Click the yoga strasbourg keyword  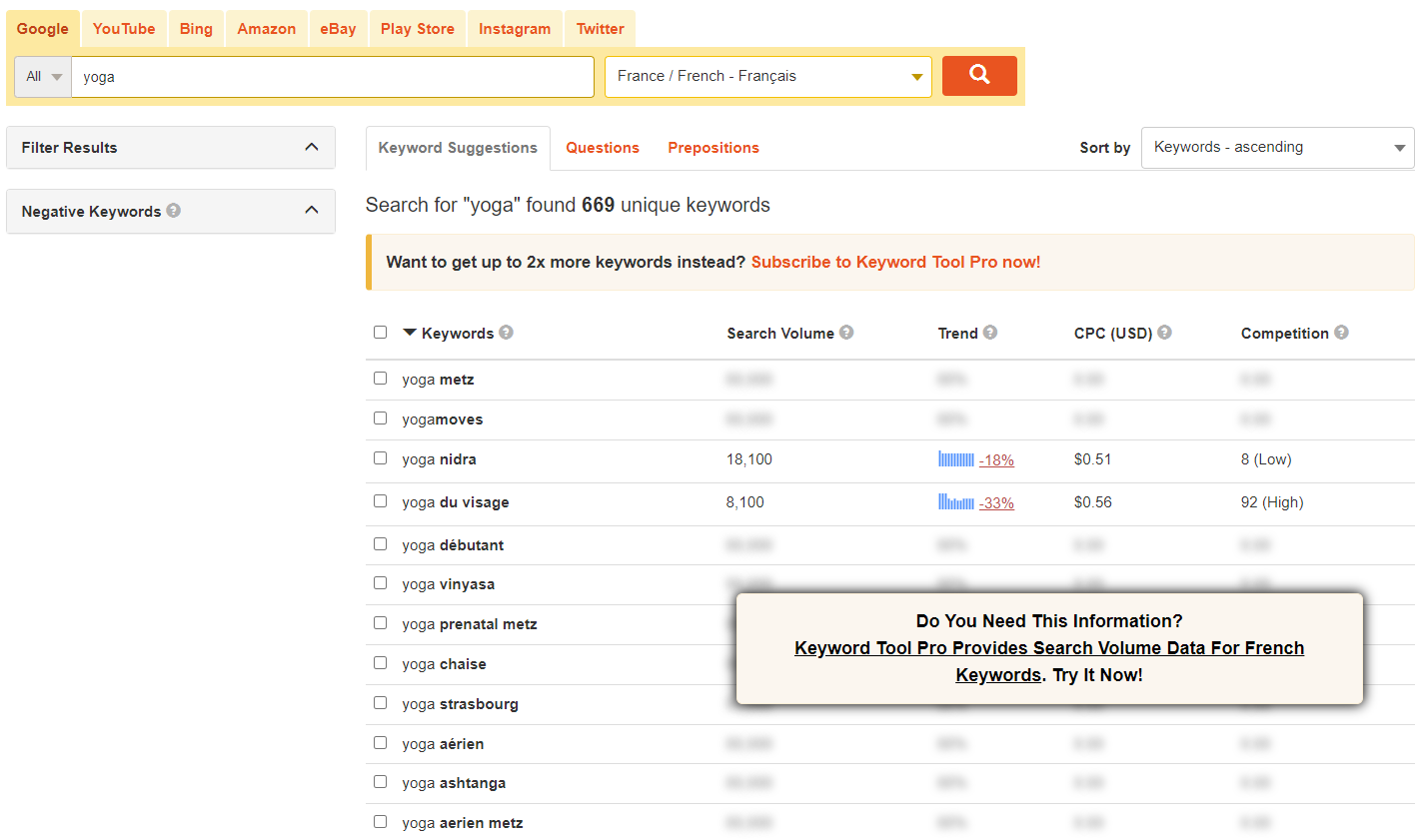[x=461, y=704]
